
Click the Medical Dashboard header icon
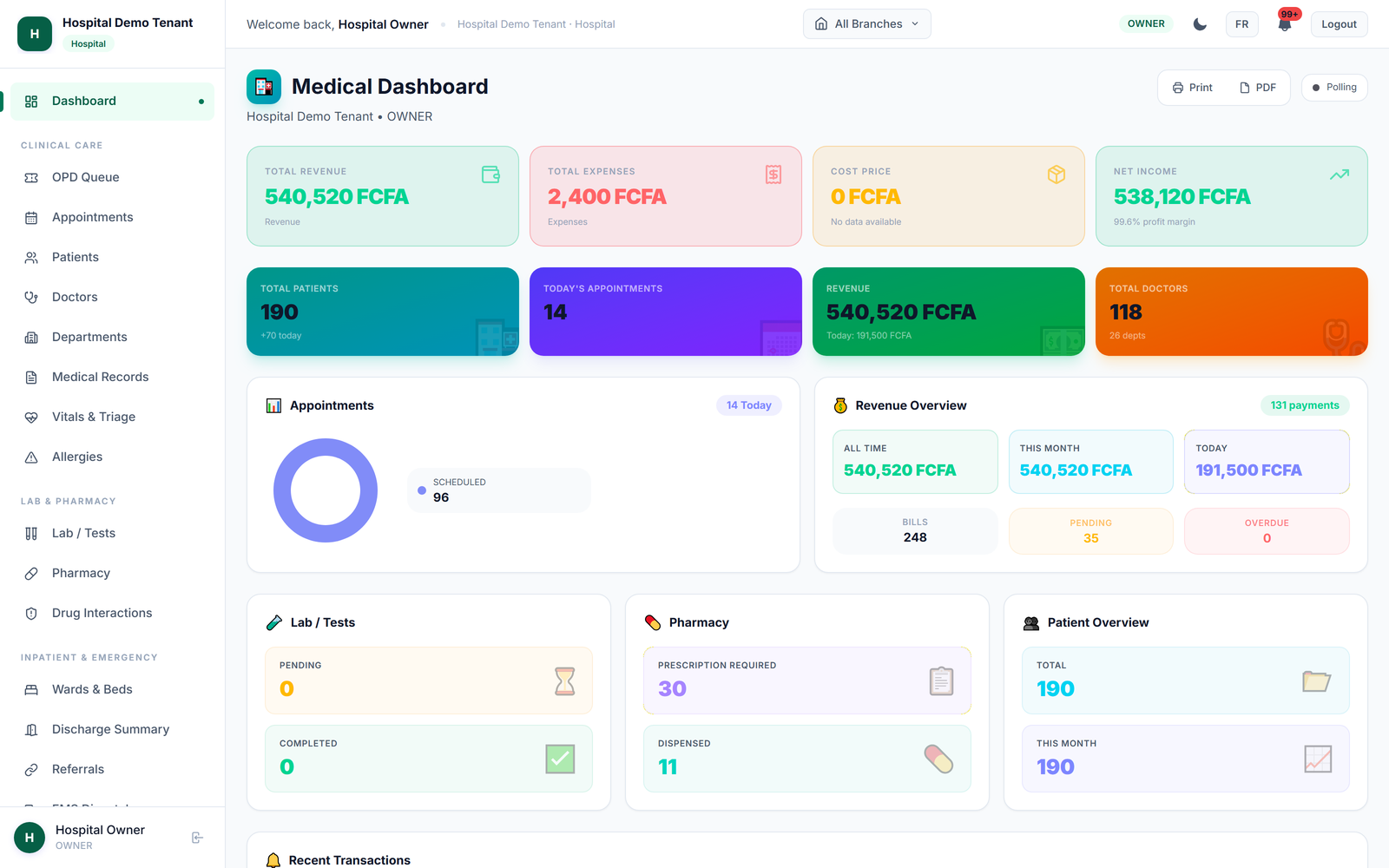[x=264, y=87]
